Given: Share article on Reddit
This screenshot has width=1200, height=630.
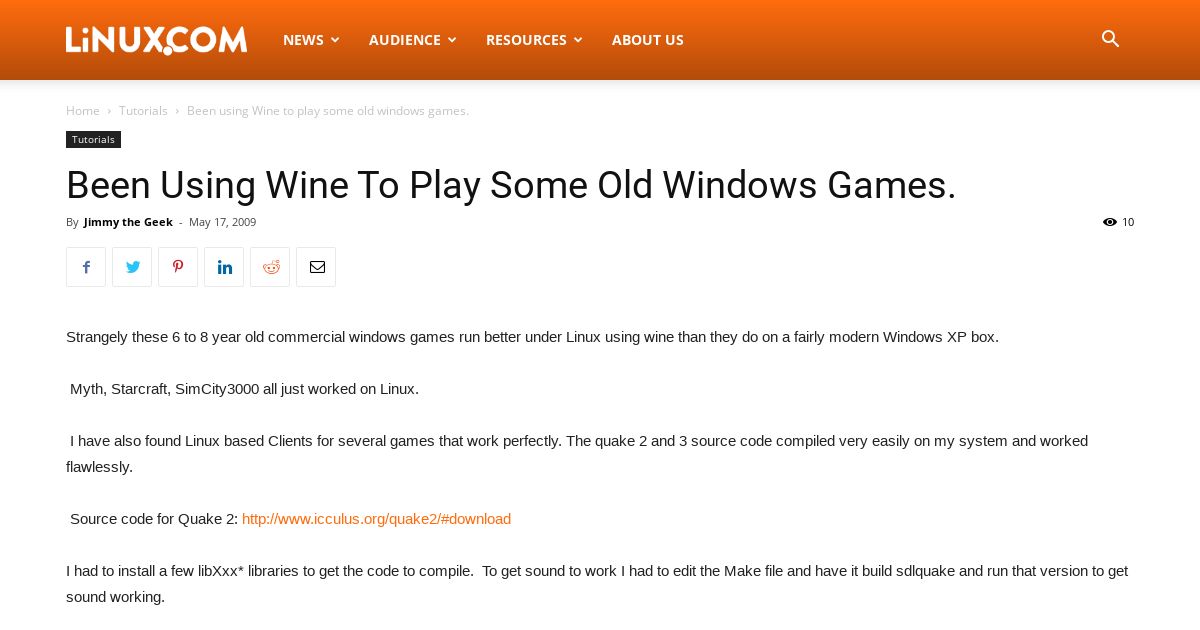Looking at the screenshot, I should tap(270, 267).
